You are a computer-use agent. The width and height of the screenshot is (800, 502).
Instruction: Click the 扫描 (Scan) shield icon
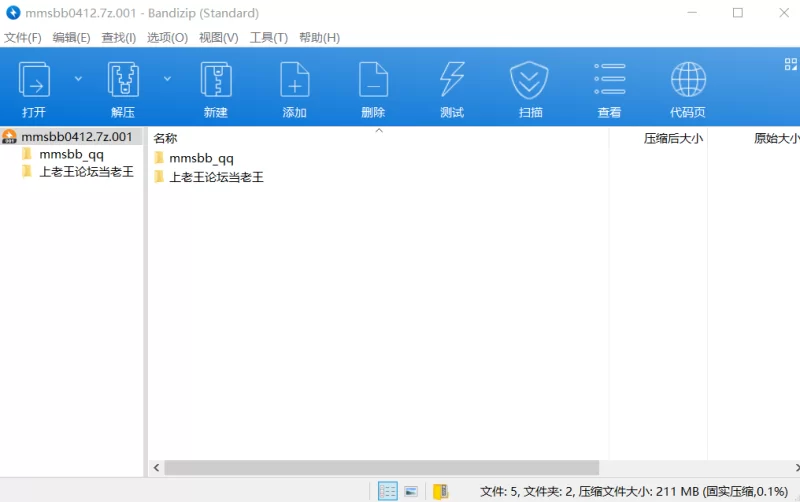[x=530, y=80]
